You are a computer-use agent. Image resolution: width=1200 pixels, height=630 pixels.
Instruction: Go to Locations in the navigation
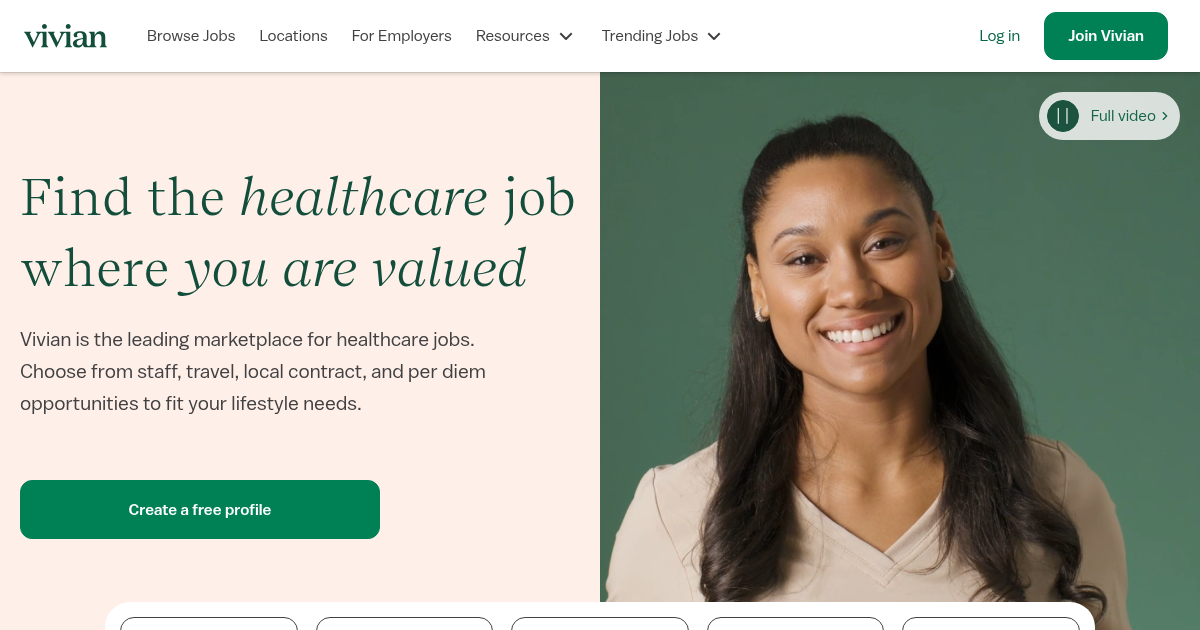click(293, 36)
